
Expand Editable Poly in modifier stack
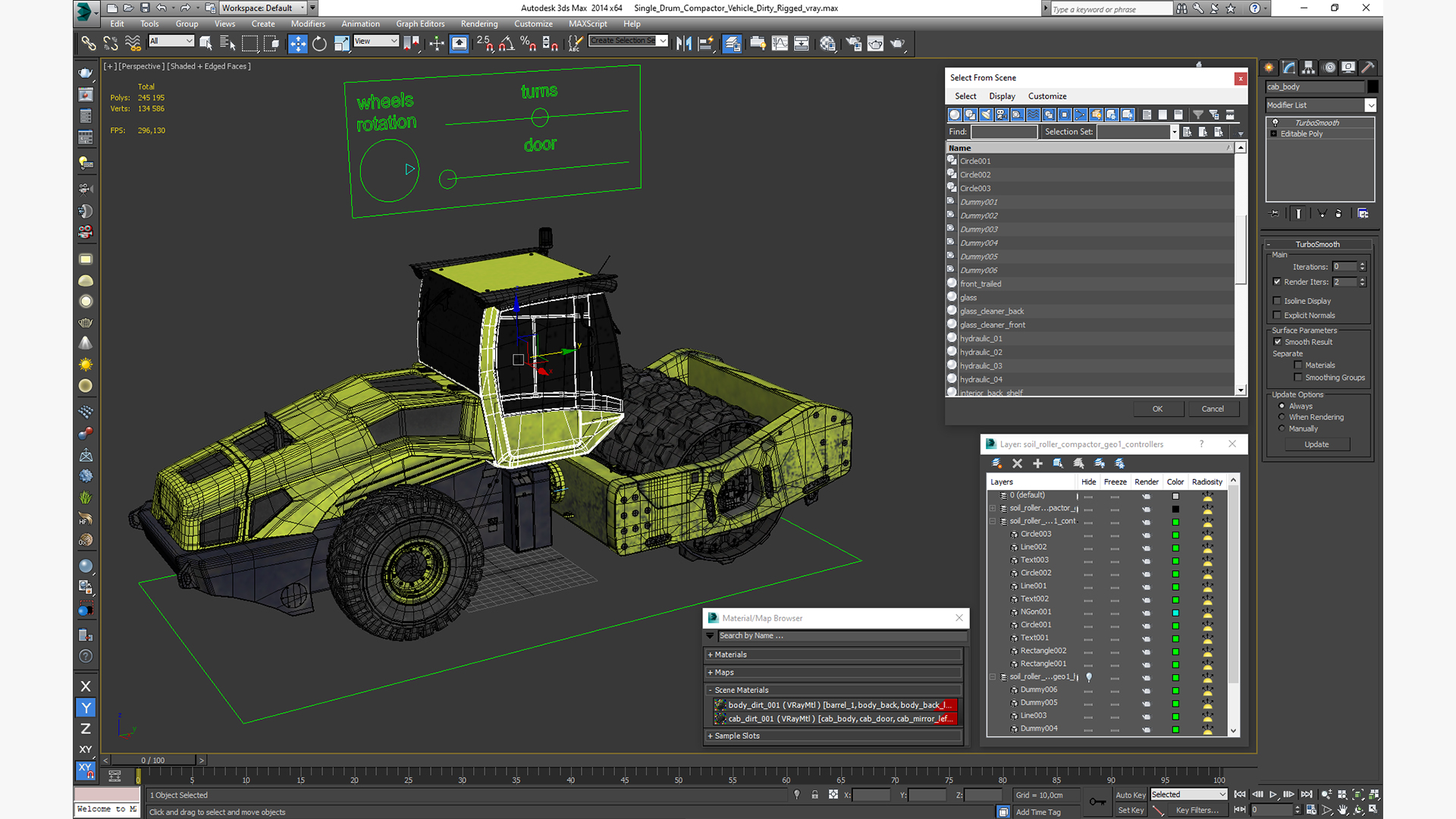tap(1274, 133)
